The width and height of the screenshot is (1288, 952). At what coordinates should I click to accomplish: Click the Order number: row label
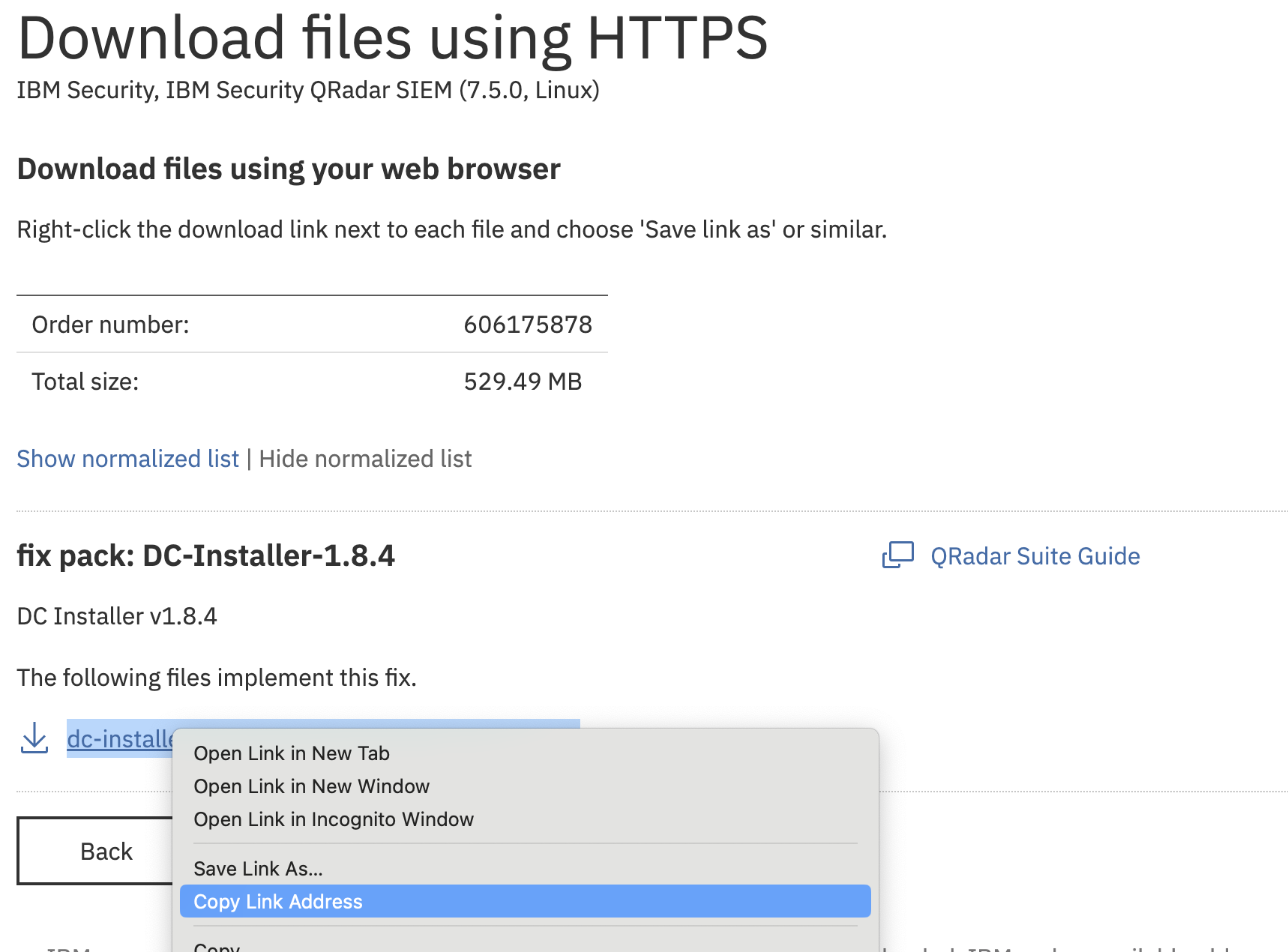[110, 325]
